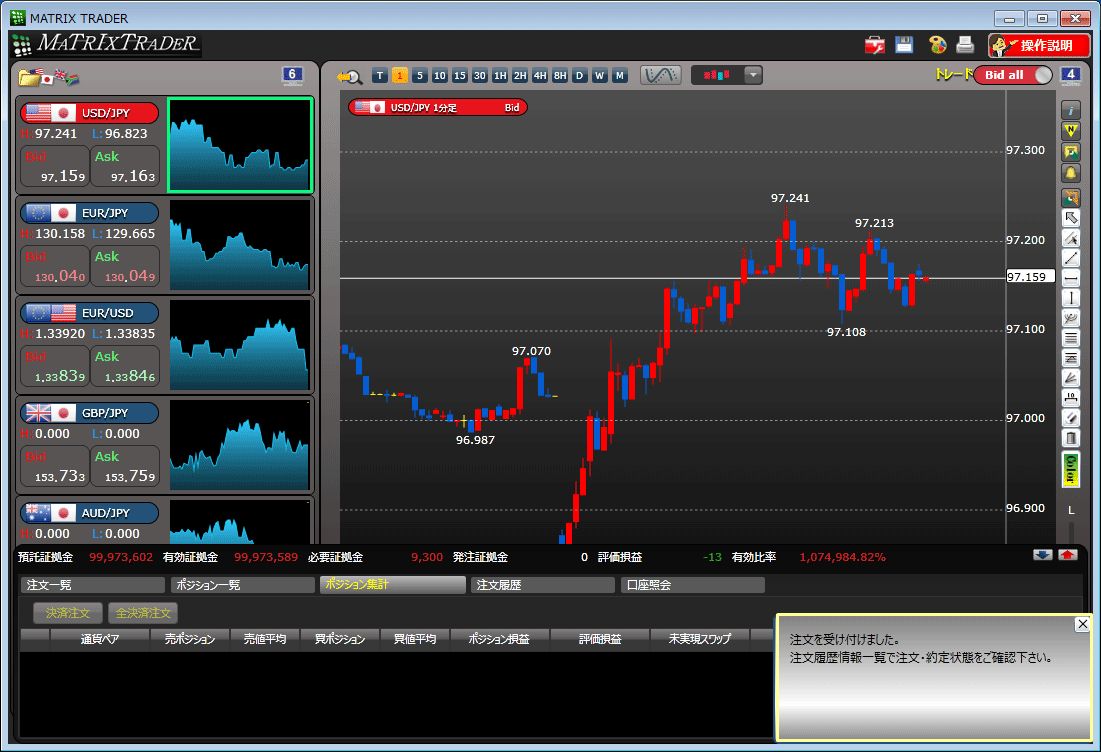Close the order accepted notification popup
Viewport: 1101px width, 752px height.
1082,624
